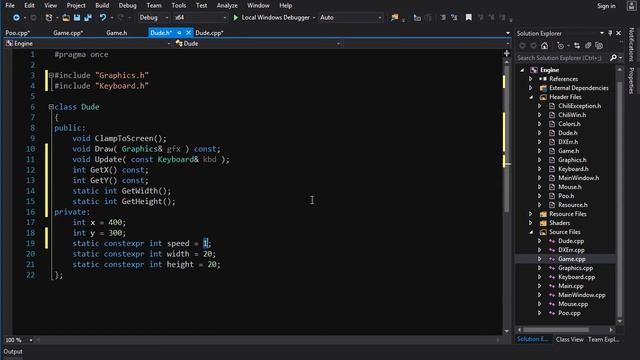640x360 pixels.
Task: Open the Debug menu
Action: click(127, 6)
